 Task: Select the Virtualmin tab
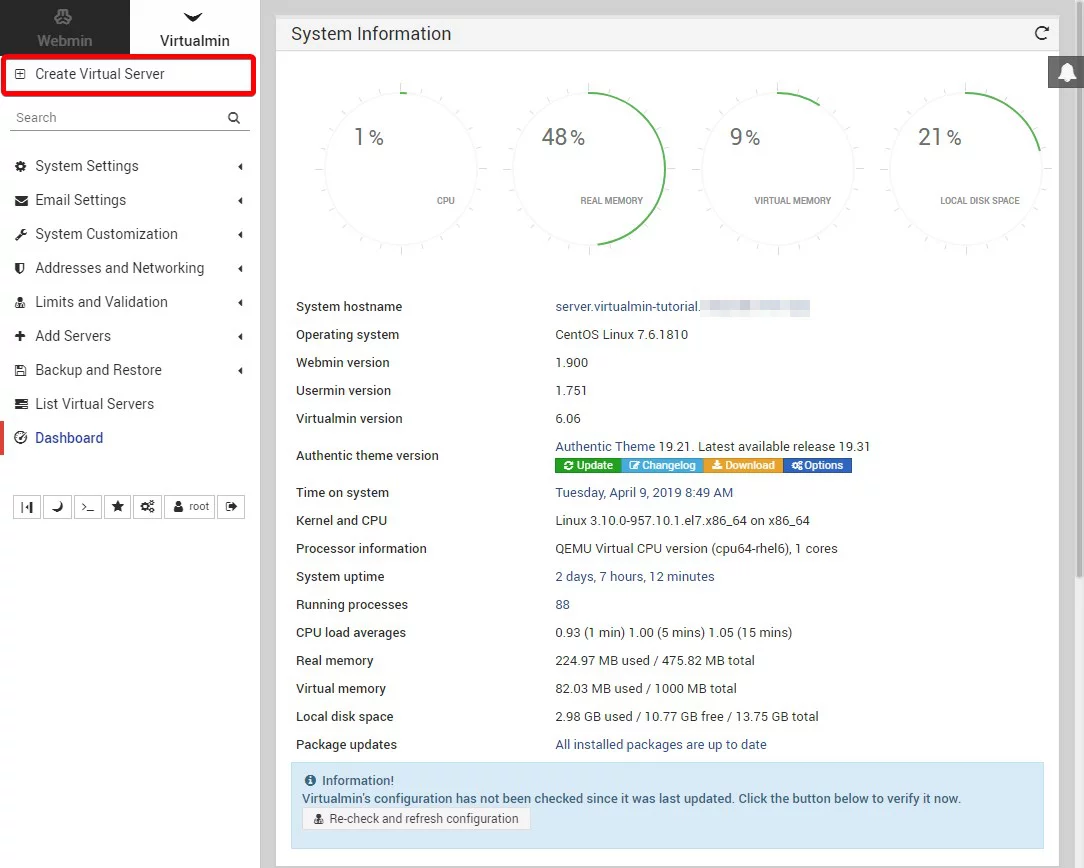click(x=194, y=28)
